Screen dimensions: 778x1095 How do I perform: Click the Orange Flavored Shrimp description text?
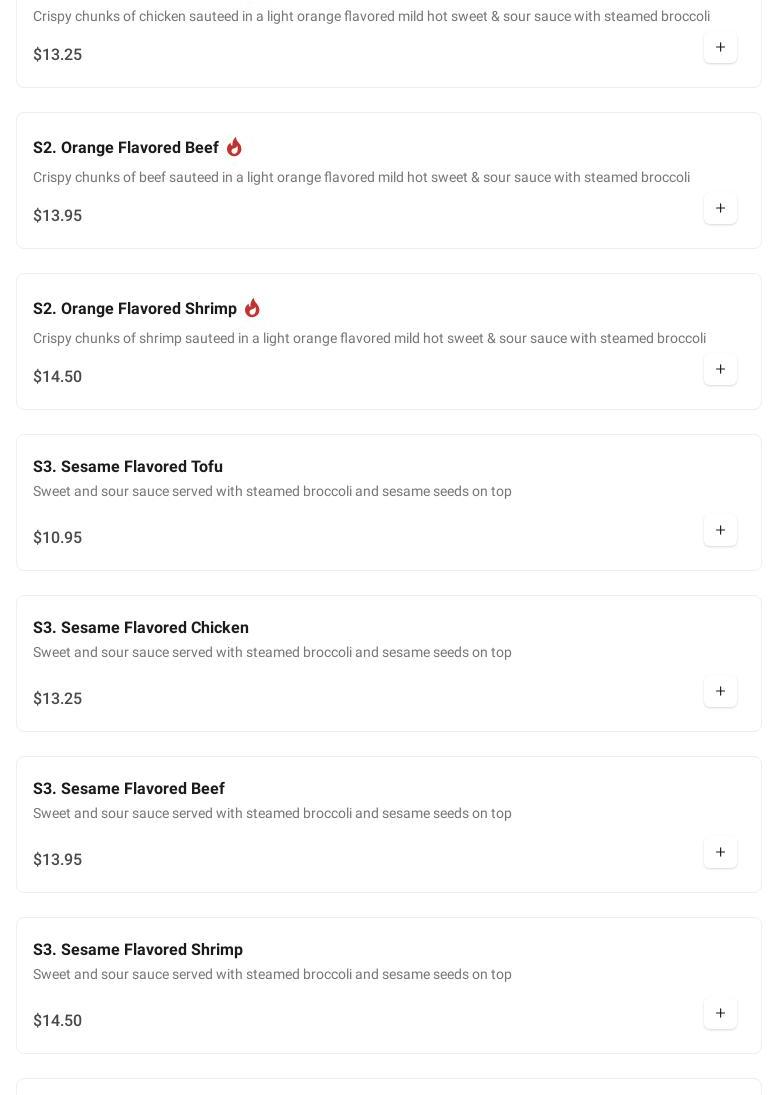coord(369,339)
